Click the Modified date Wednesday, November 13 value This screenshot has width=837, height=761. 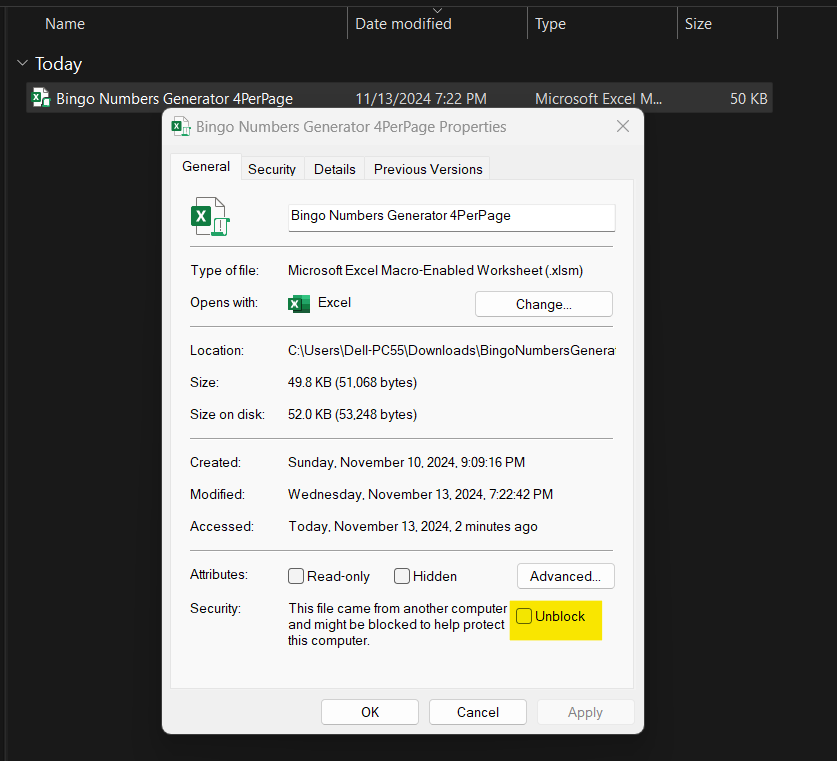[x=420, y=494]
